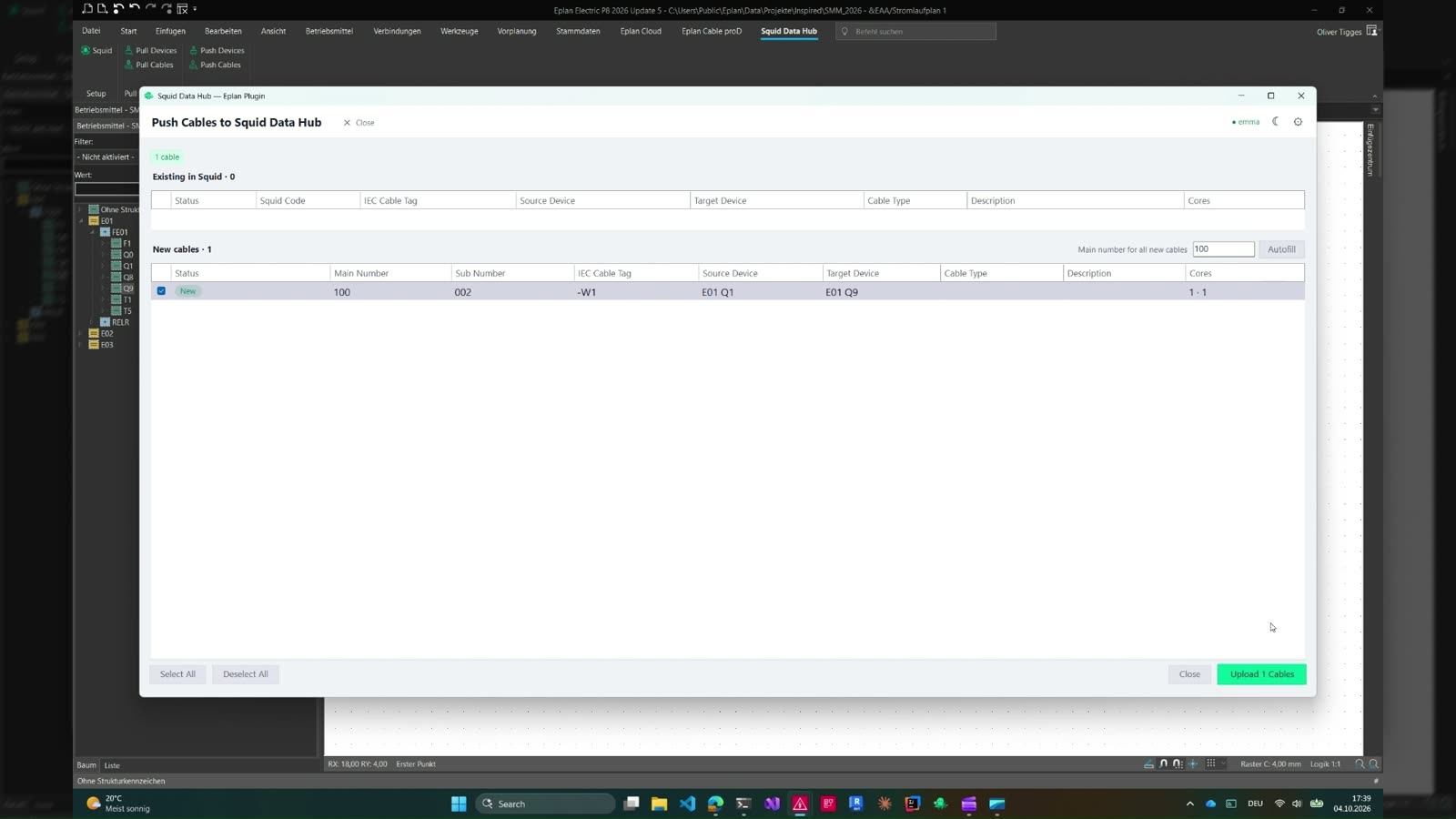The image size is (1456, 819).
Task: Open Microsoft Edge from the taskbar
Action: click(715, 804)
